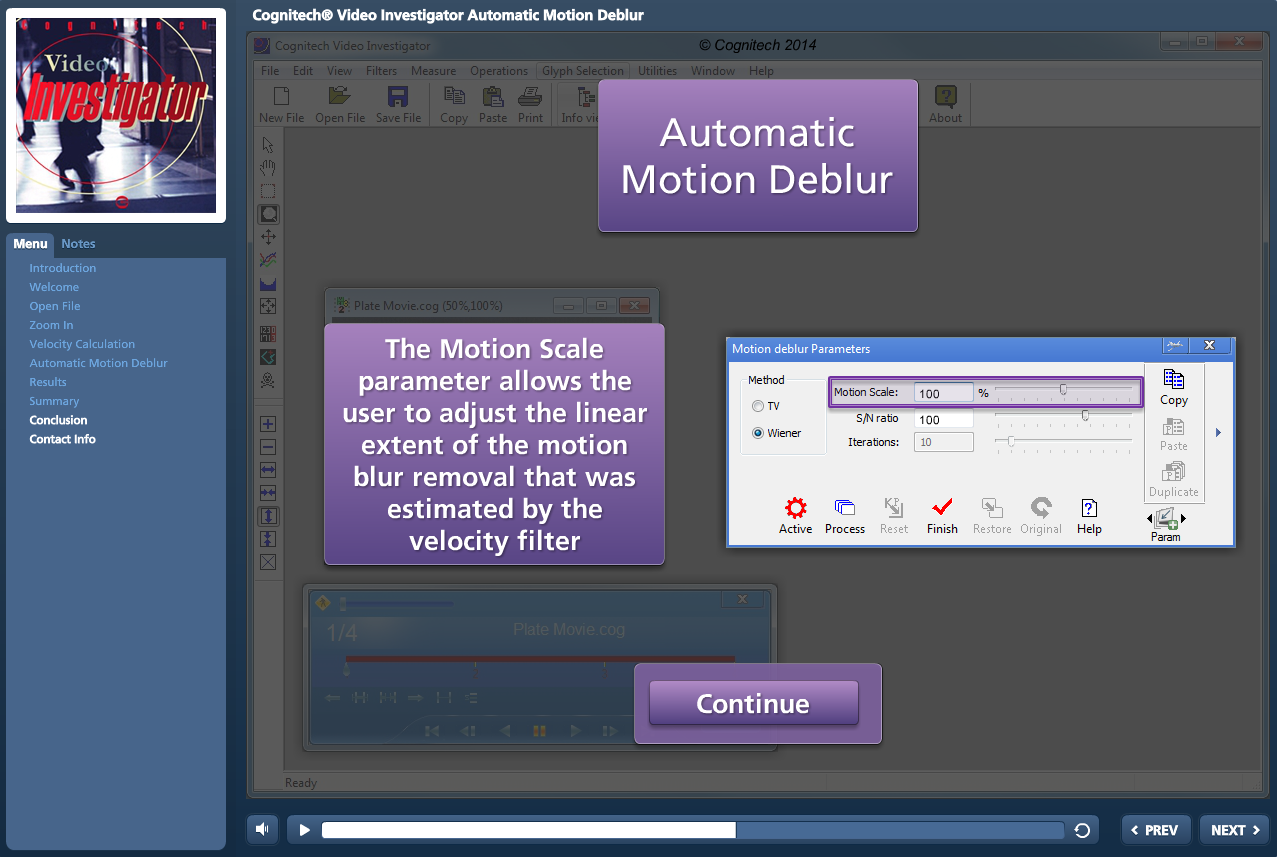Switch to the Menu tab
1277x857 pixels.
click(30, 244)
